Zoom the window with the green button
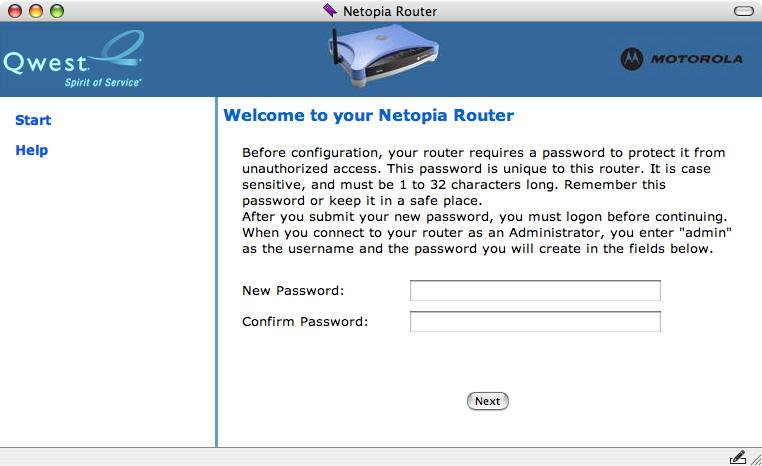The width and height of the screenshot is (762, 466). pos(57,11)
